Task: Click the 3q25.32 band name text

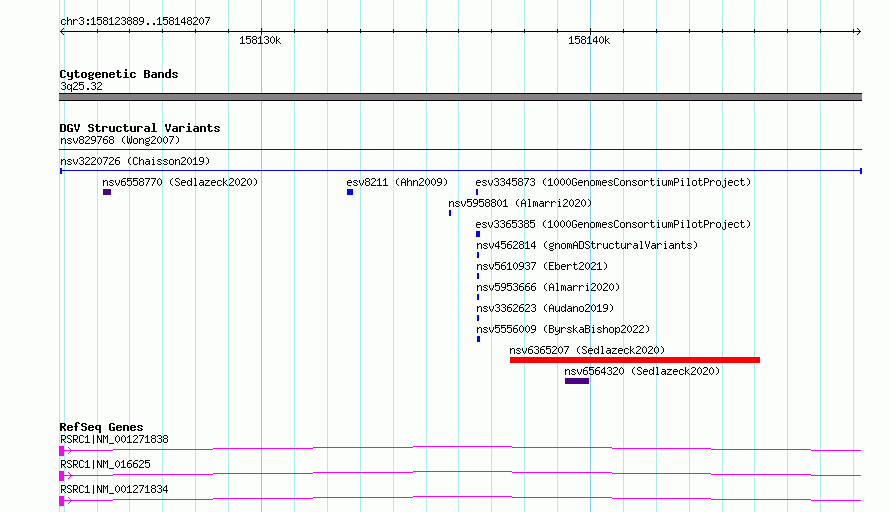Action: pyautogui.click(x=81, y=86)
